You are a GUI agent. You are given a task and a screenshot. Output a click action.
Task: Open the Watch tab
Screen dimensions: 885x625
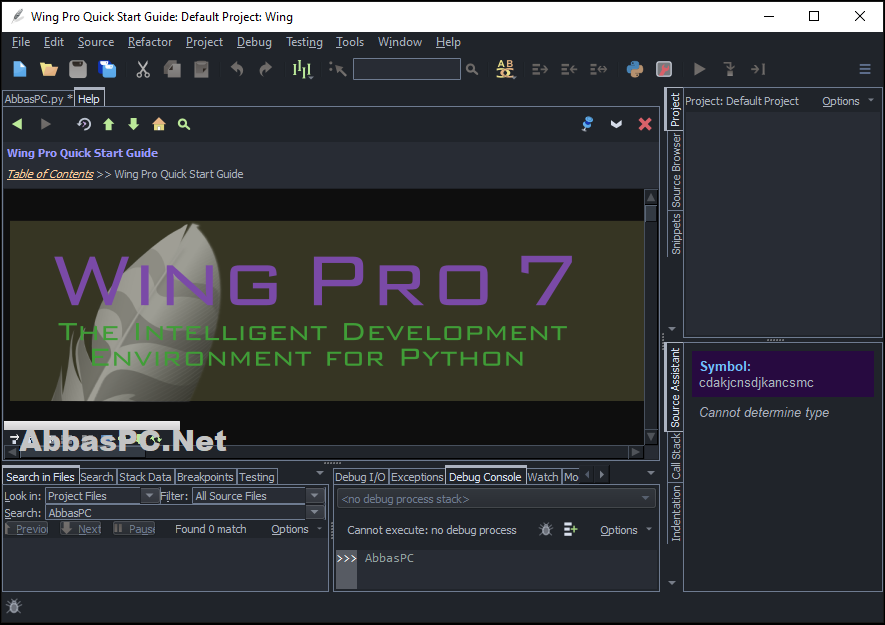(543, 477)
